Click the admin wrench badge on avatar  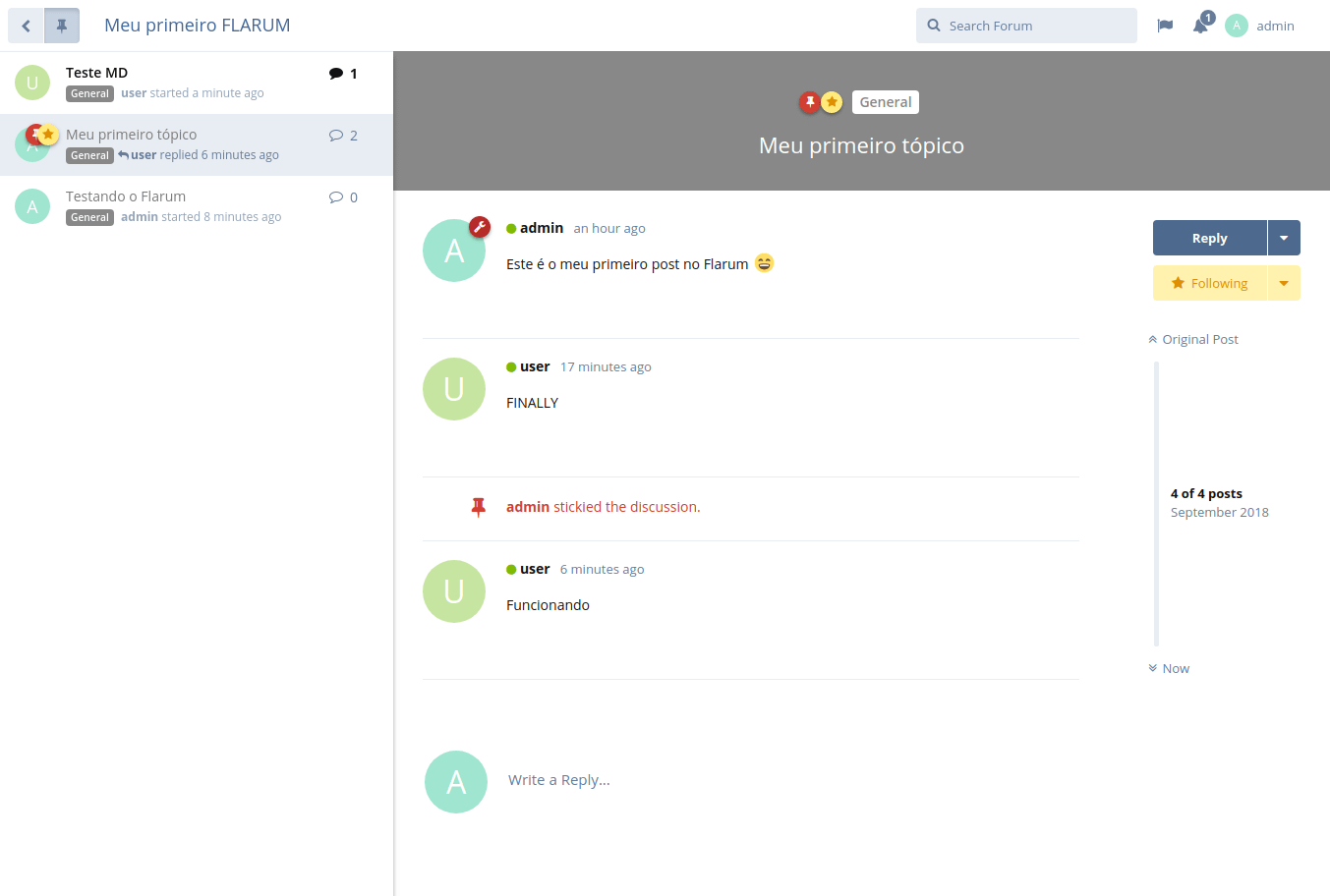pyautogui.click(x=480, y=227)
